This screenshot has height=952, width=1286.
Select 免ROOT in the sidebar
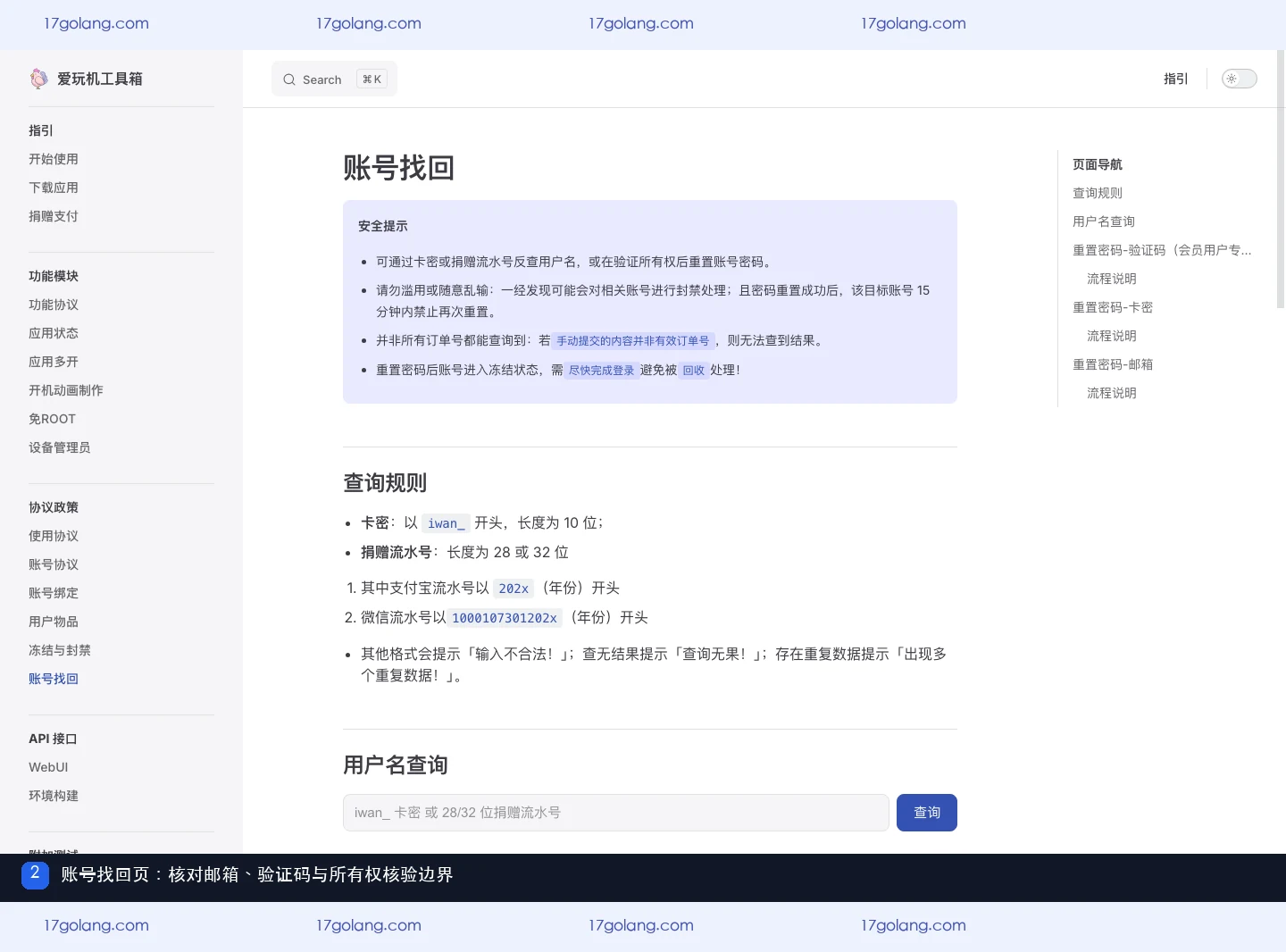[x=52, y=419]
